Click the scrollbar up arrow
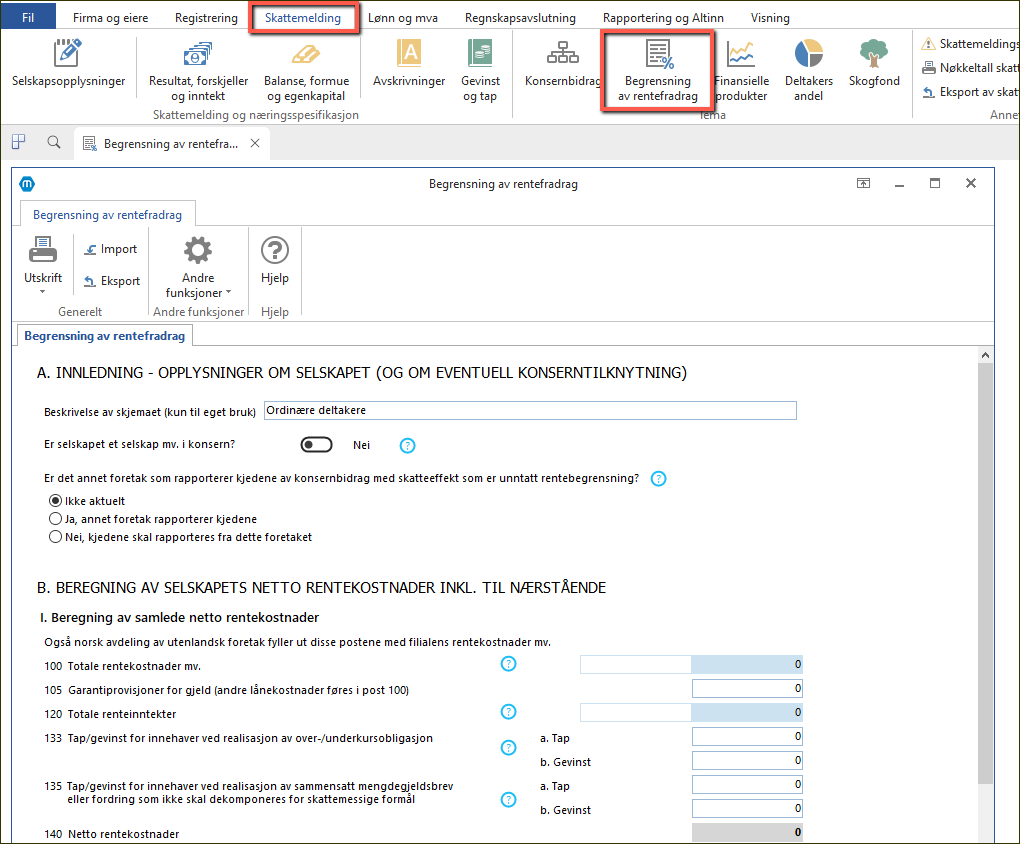The image size is (1020, 844). coord(985,355)
